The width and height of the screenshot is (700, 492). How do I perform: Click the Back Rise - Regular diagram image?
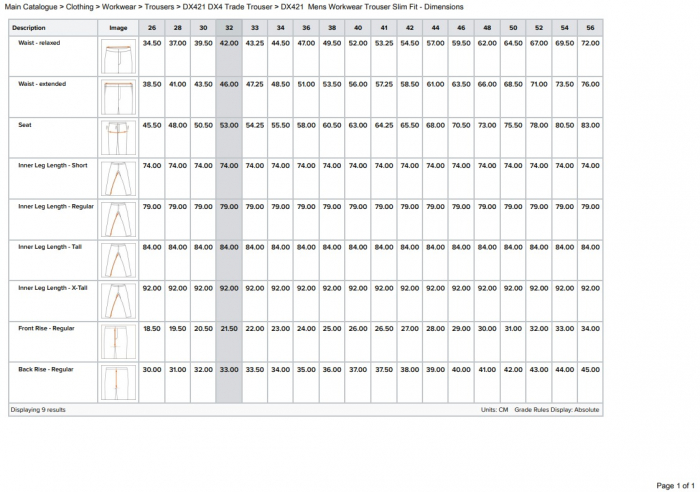(118, 381)
